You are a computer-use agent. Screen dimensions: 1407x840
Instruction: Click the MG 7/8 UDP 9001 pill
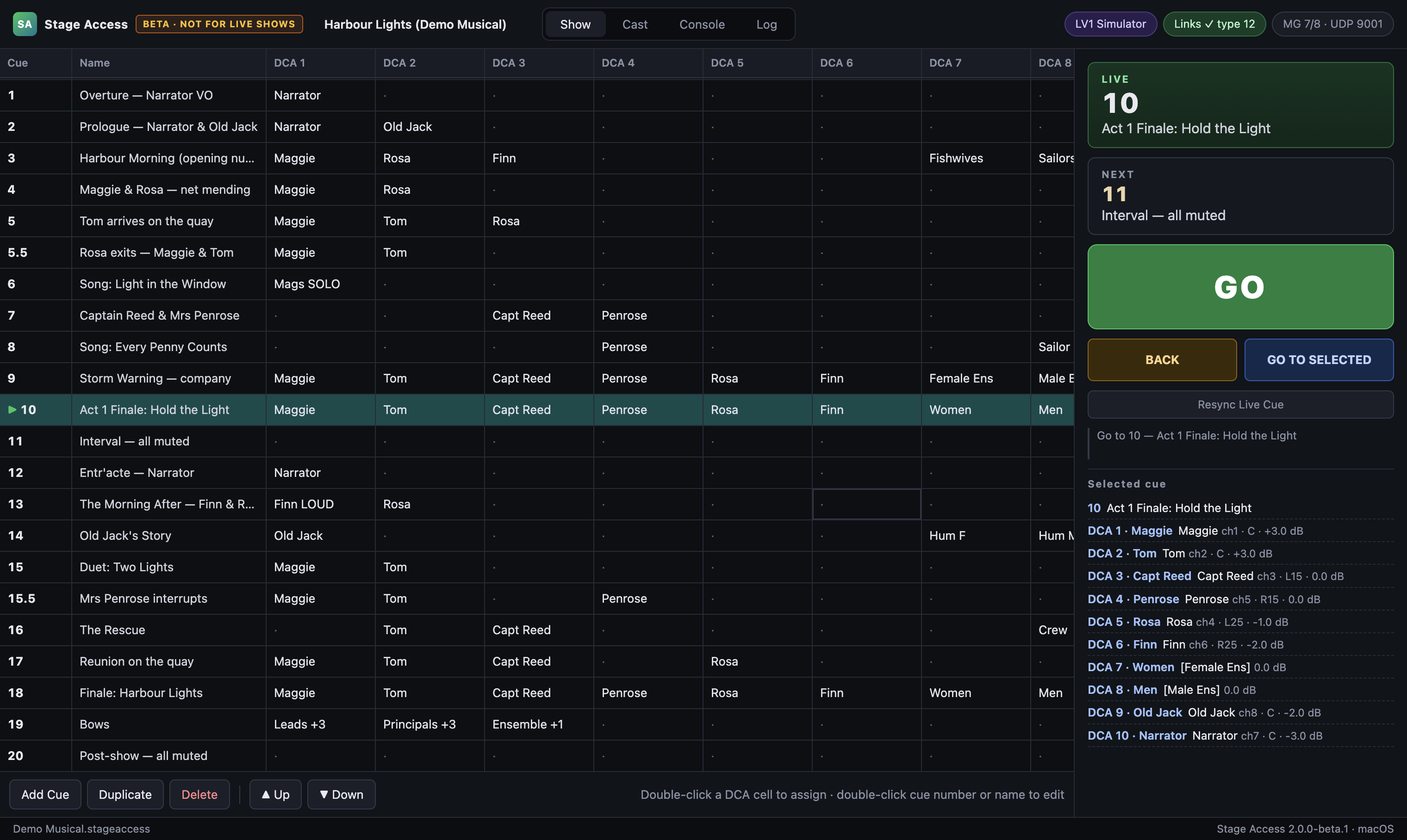tap(1332, 25)
